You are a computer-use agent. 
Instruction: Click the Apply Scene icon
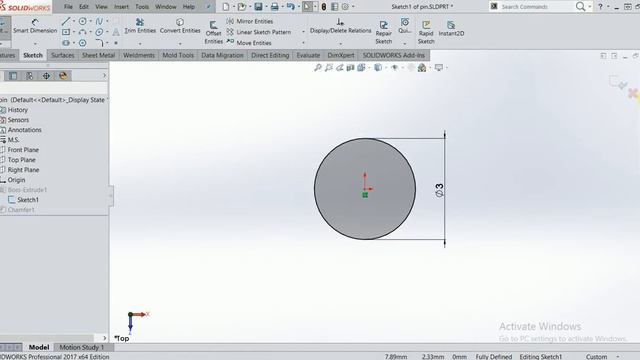click(422, 68)
